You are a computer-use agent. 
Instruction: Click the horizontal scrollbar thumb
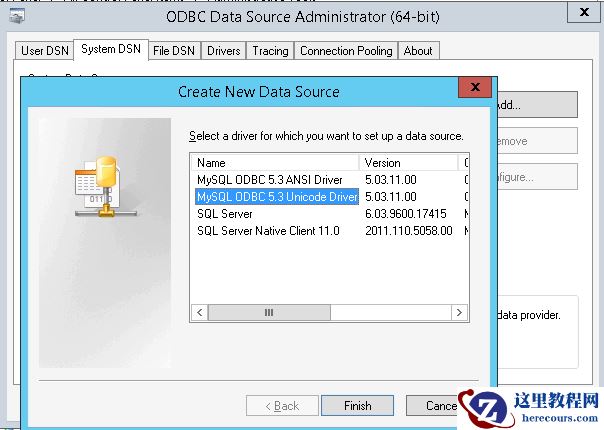268,313
